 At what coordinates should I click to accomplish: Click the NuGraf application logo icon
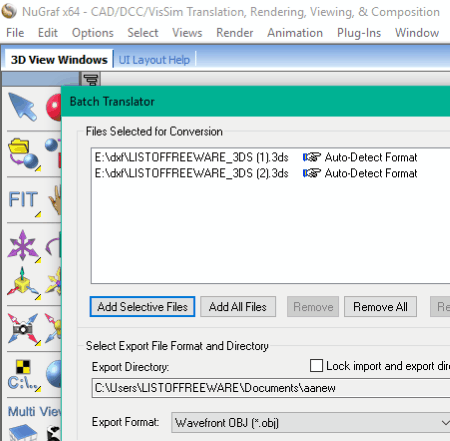tap(9, 11)
